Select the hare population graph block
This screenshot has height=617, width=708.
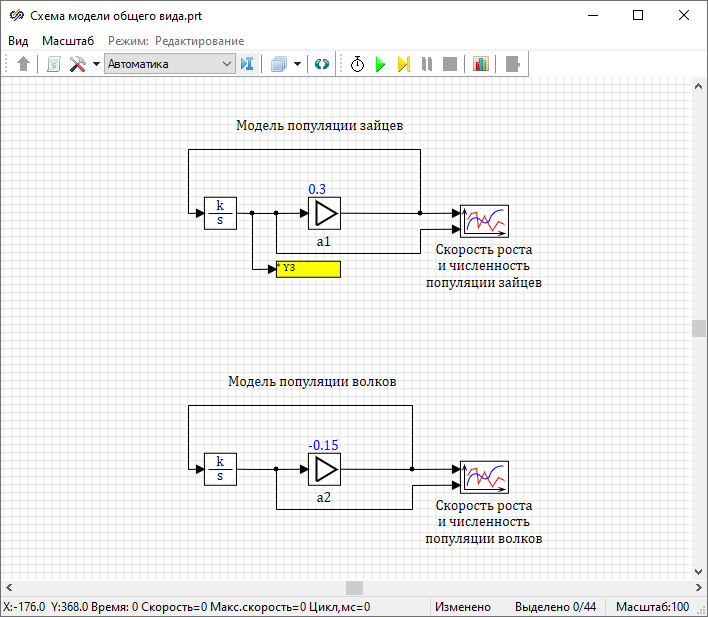pos(485,219)
